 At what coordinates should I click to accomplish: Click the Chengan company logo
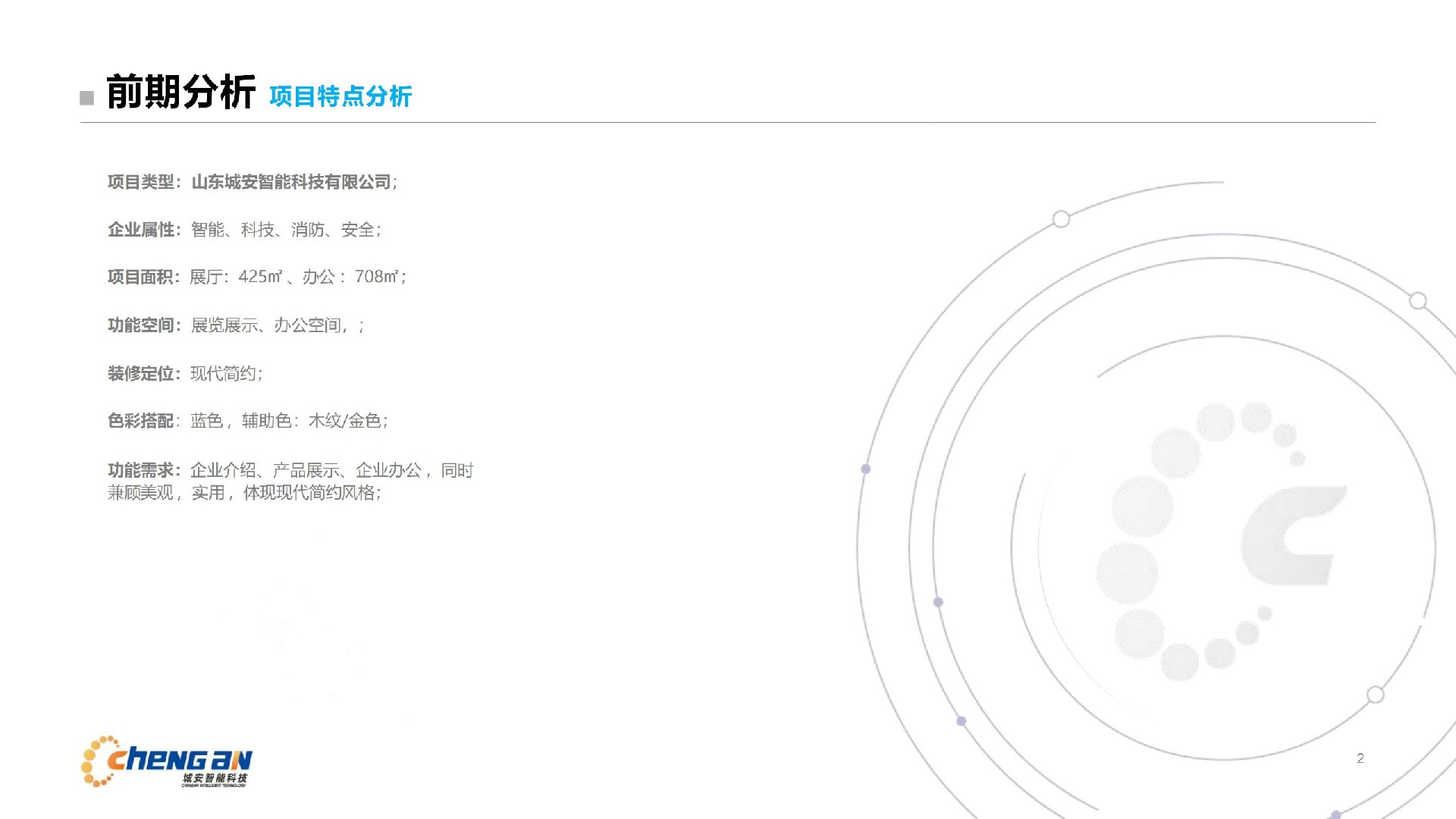coord(166,760)
